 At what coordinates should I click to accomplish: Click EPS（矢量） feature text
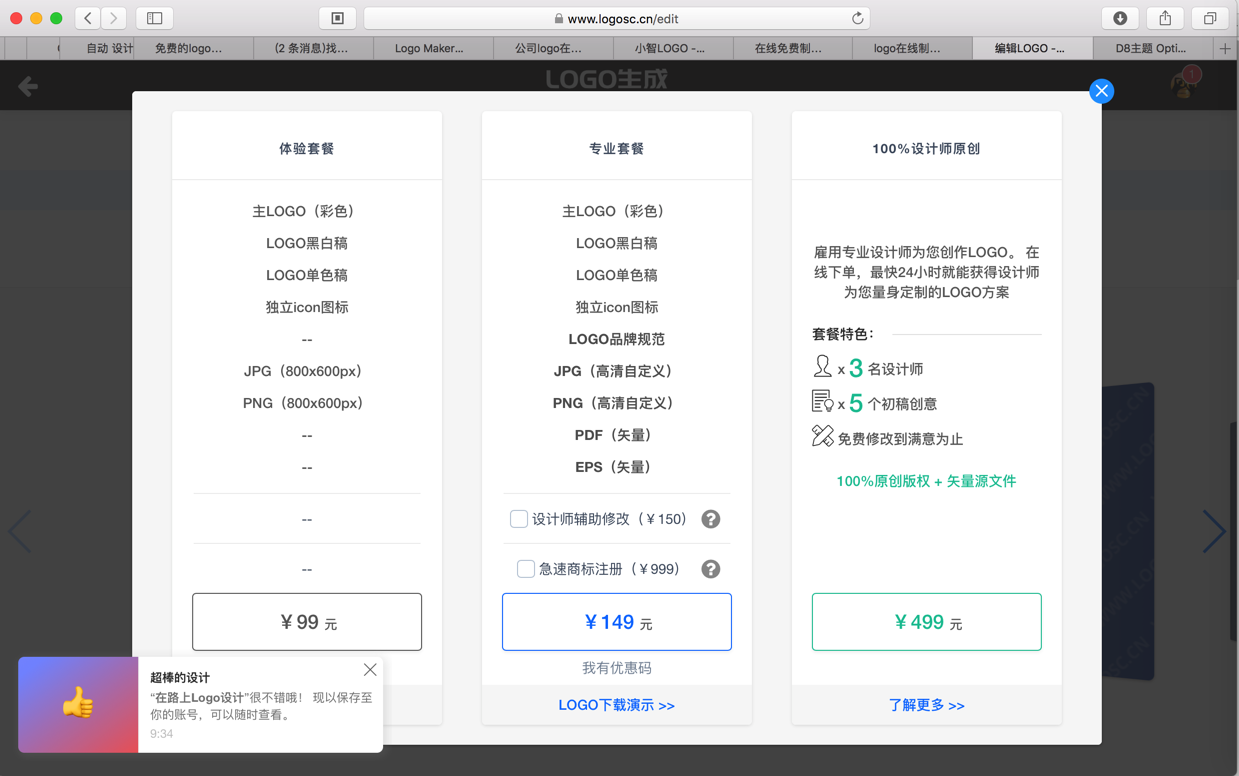(x=617, y=467)
